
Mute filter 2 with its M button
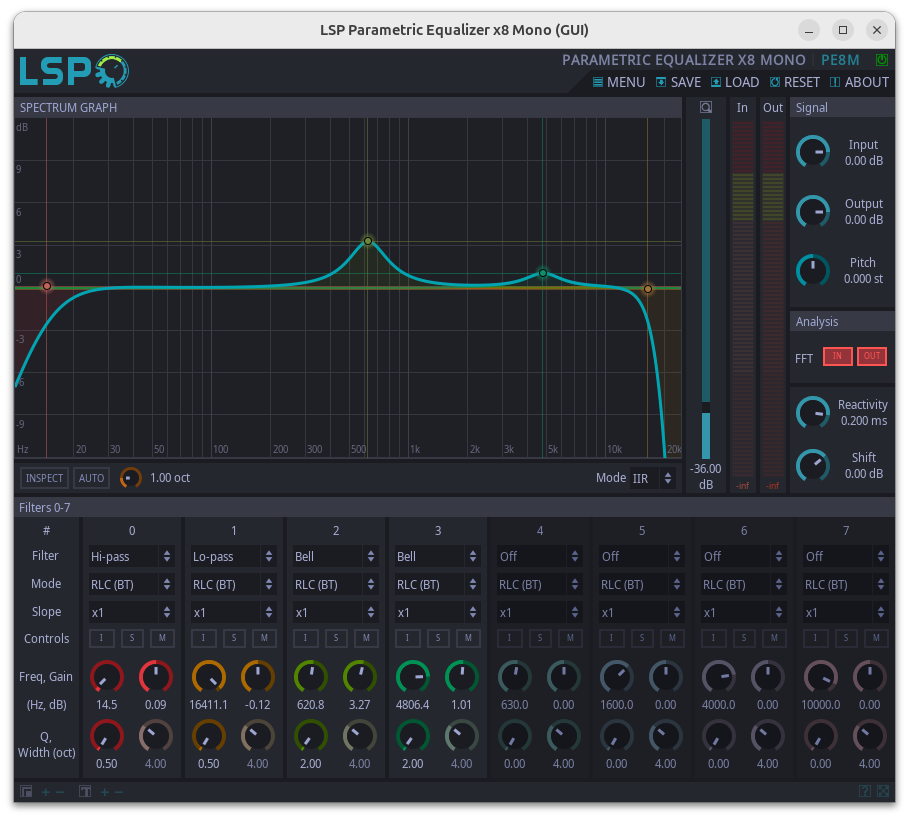tap(366, 638)
